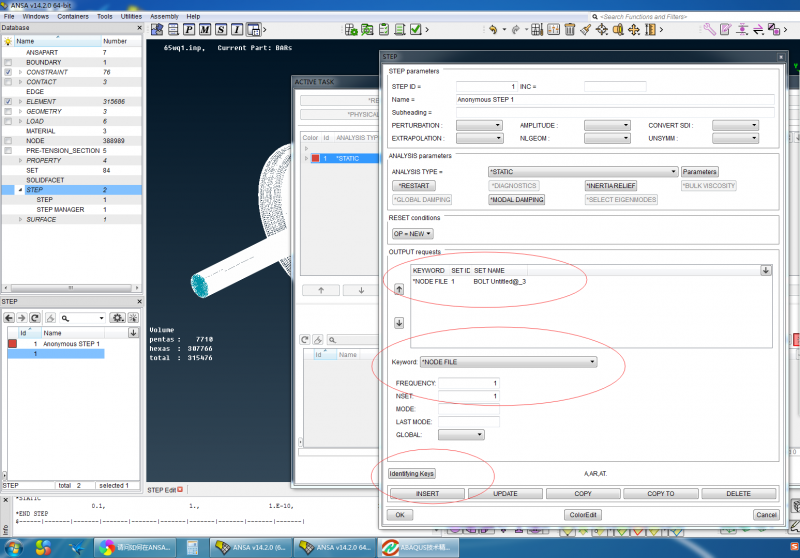
Task: Move output request down with arrow button
Action: (398, 323)
